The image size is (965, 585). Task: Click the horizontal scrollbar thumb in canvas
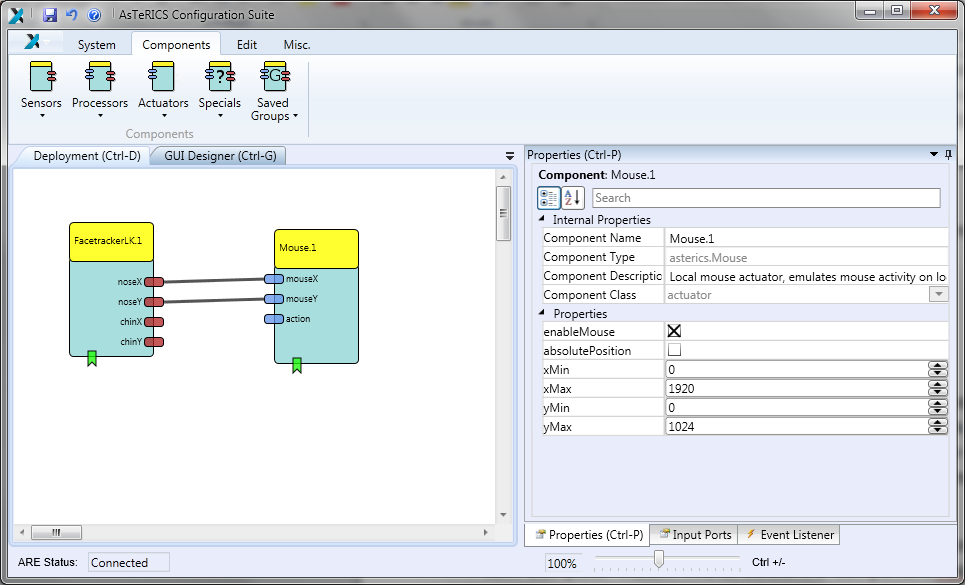(56, 533)
